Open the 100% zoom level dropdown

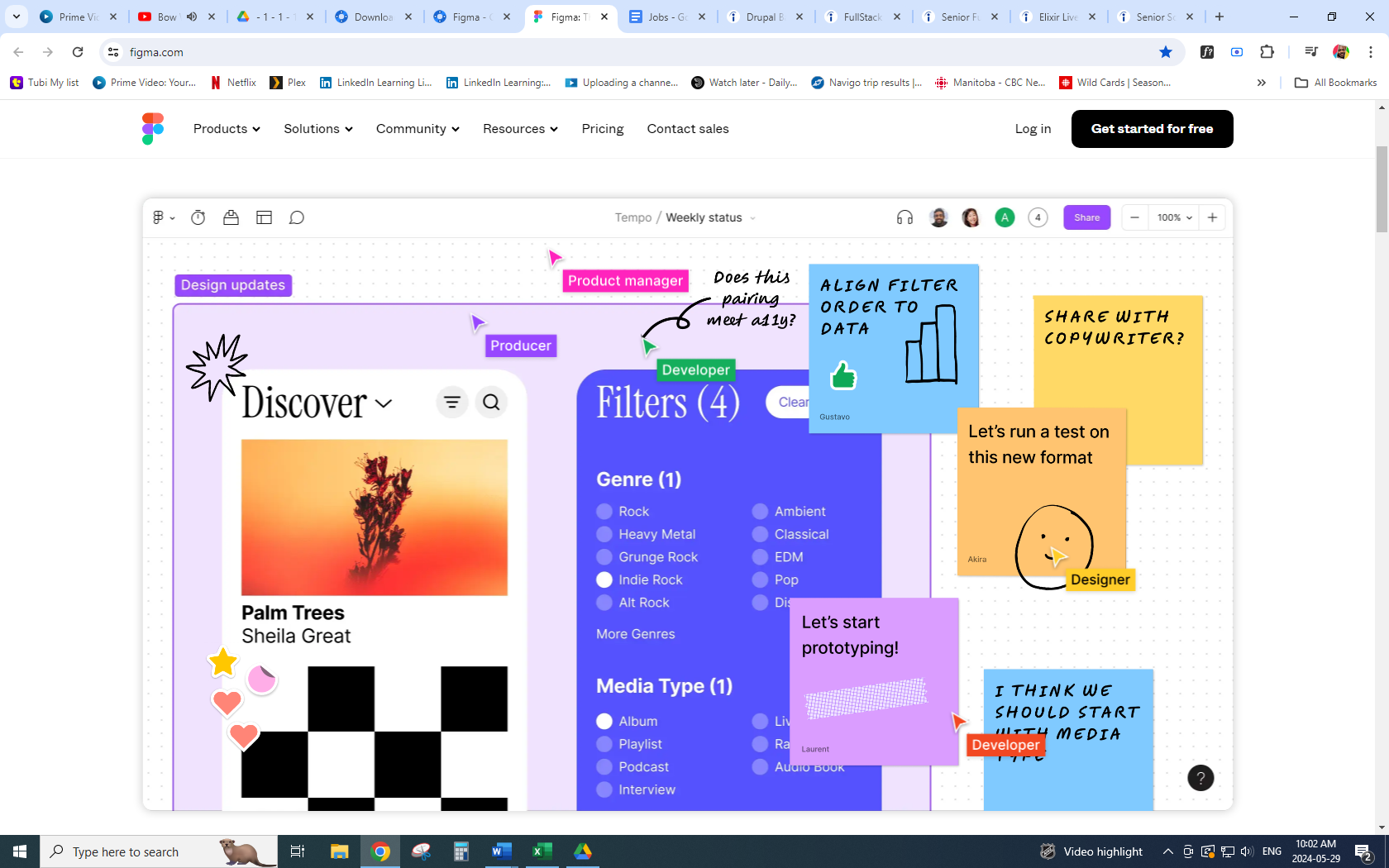(1174, 217)
